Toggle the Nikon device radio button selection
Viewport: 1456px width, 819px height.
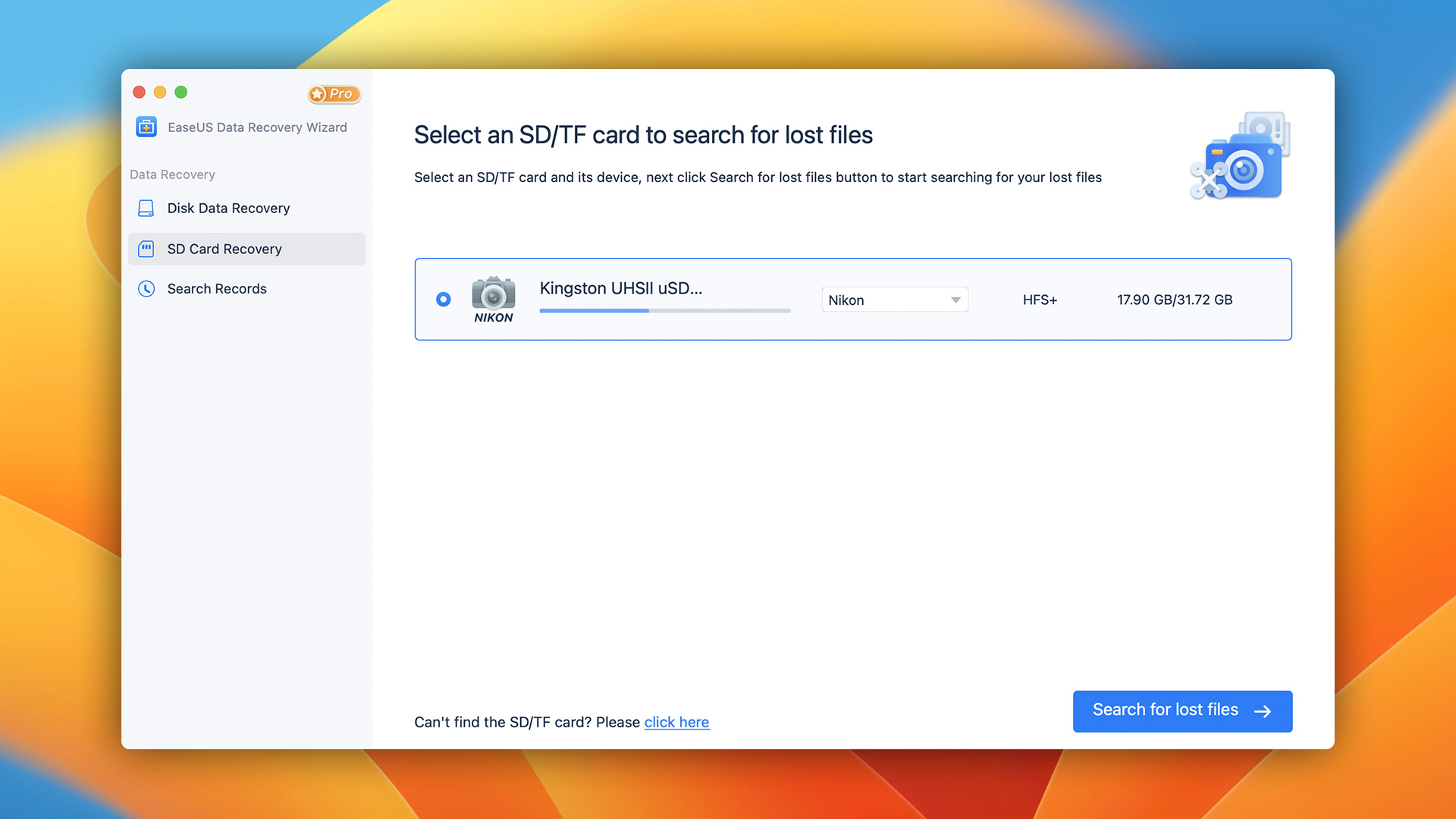[x=443, y=299]
